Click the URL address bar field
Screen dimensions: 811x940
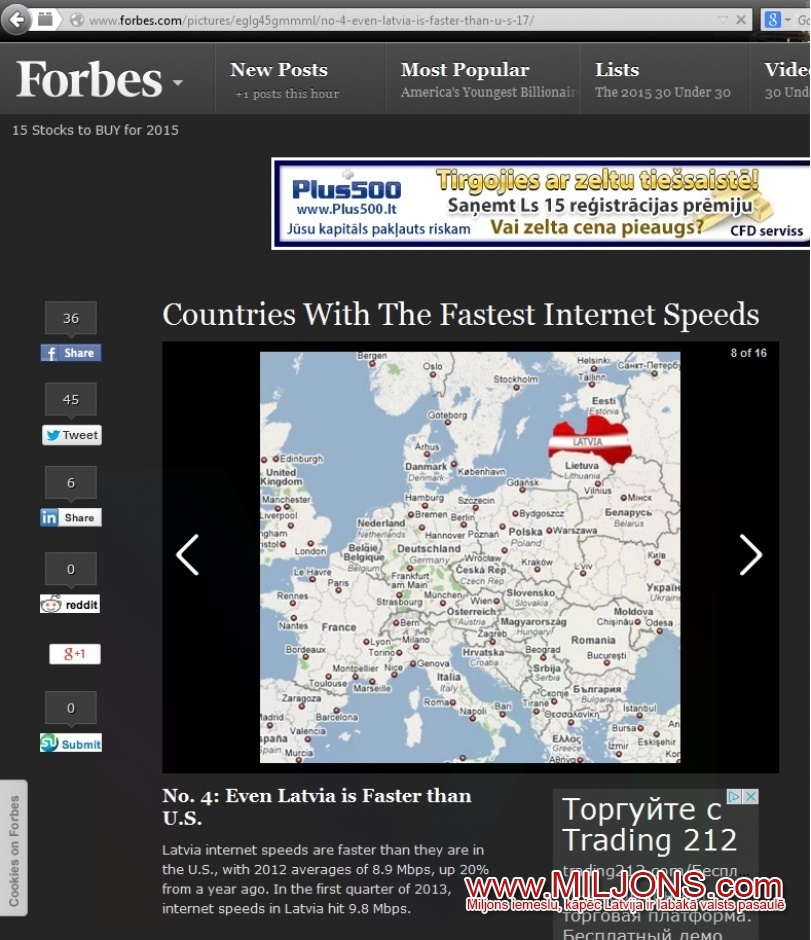pos(400,20)
